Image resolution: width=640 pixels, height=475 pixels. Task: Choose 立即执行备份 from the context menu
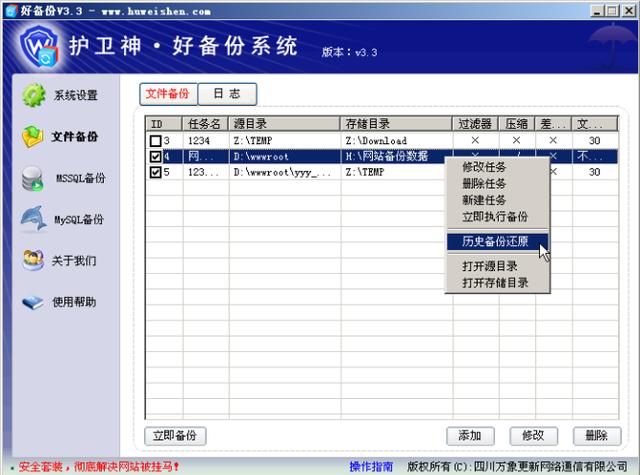pyautogui.click(x=495, y=217)
